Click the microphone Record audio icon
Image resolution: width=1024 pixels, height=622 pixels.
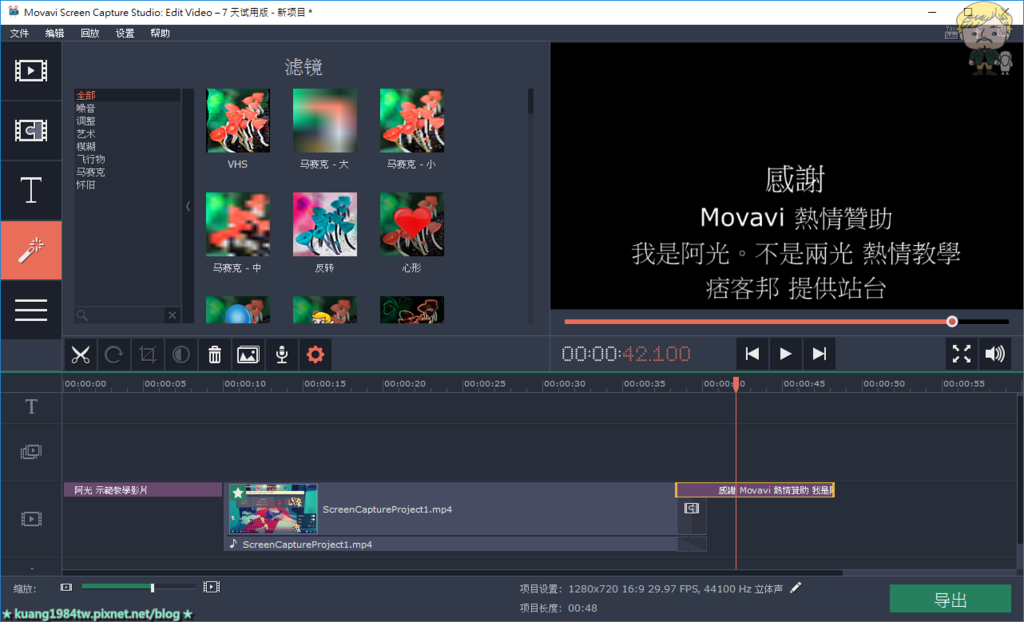(282, 355)
